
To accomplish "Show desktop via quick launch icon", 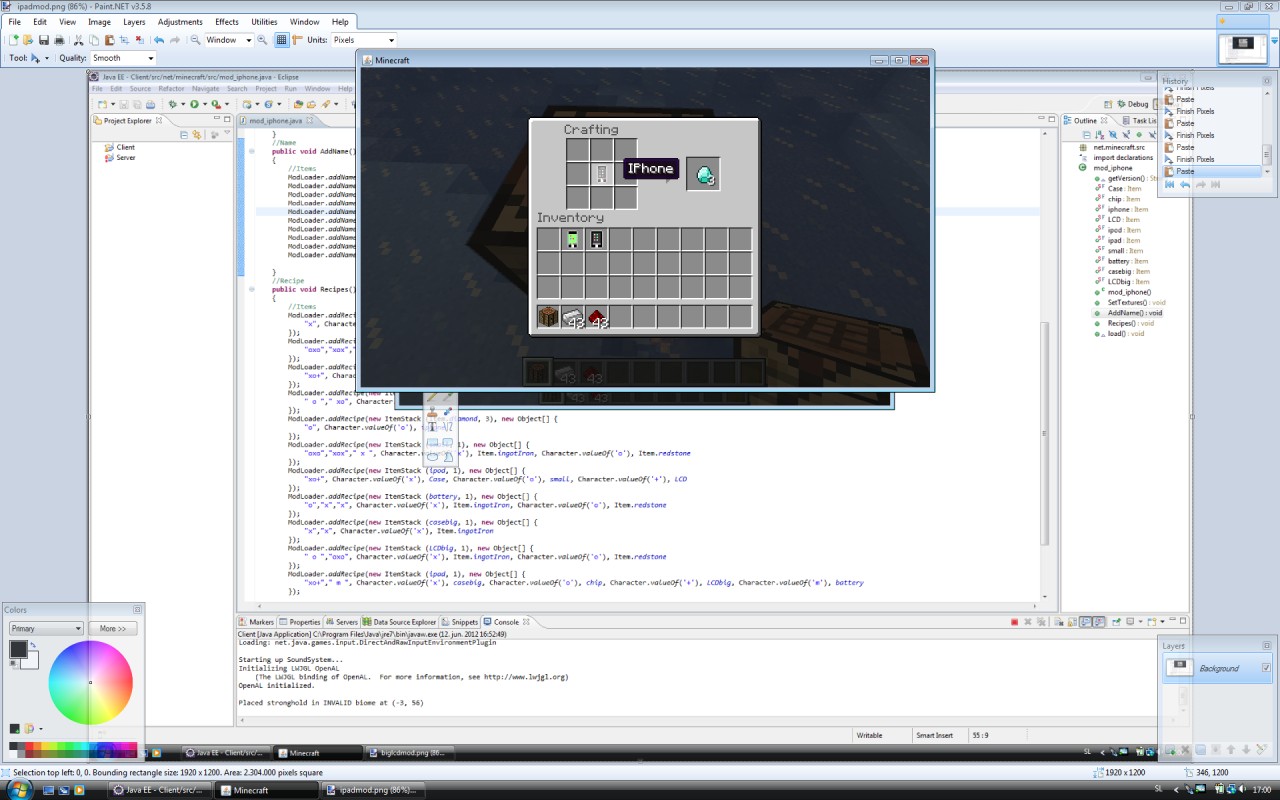I will tap(48, 790).
